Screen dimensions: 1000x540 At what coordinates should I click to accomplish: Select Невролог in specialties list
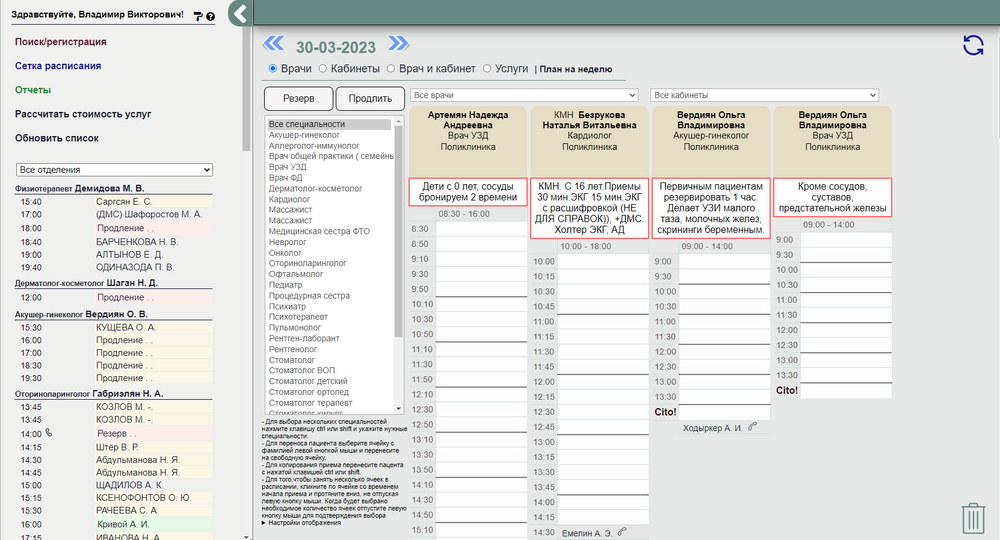(329, 242)
